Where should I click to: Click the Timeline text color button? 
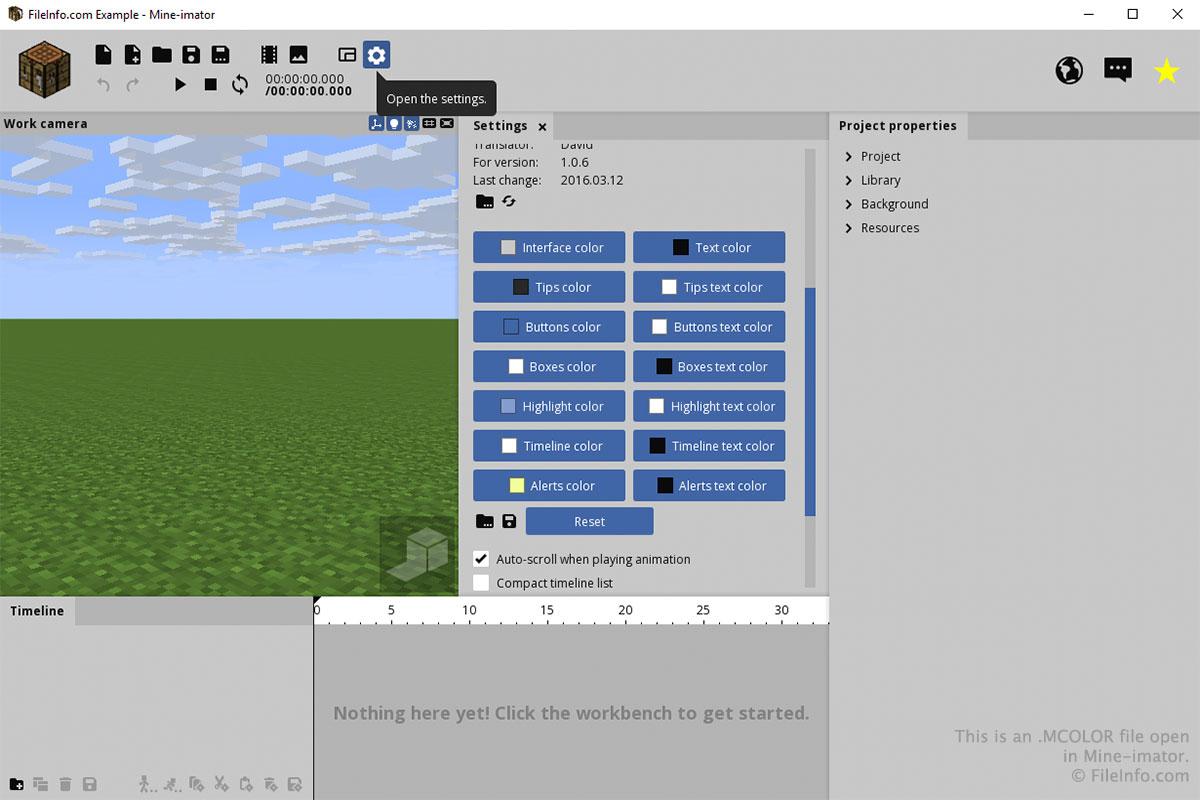709,446
